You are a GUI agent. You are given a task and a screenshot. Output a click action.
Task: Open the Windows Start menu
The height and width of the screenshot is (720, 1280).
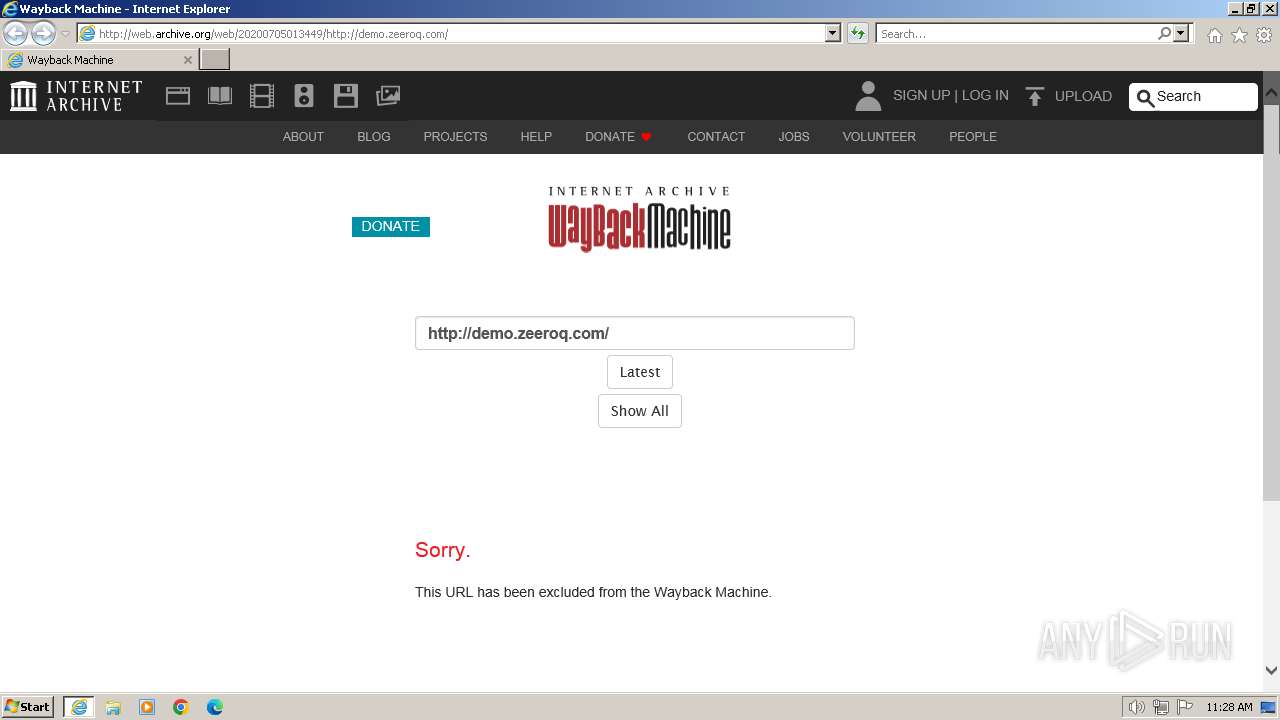(28, 707)
